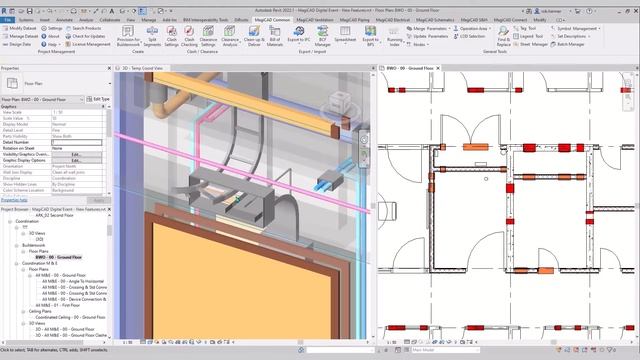Switch to the MagiCAD Piping tab
This screenshot has height=360, width=640.
(354, 20)
